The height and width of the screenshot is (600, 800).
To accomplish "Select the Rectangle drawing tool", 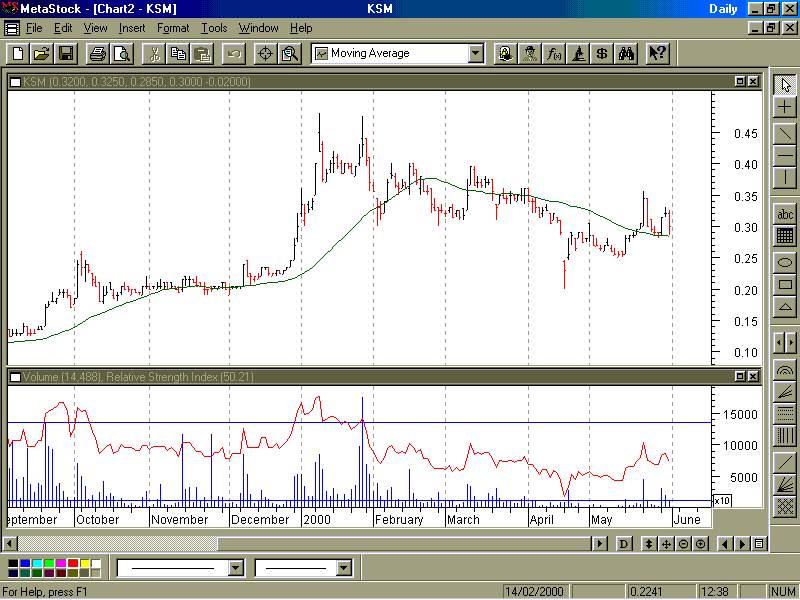I will [785, 285].
